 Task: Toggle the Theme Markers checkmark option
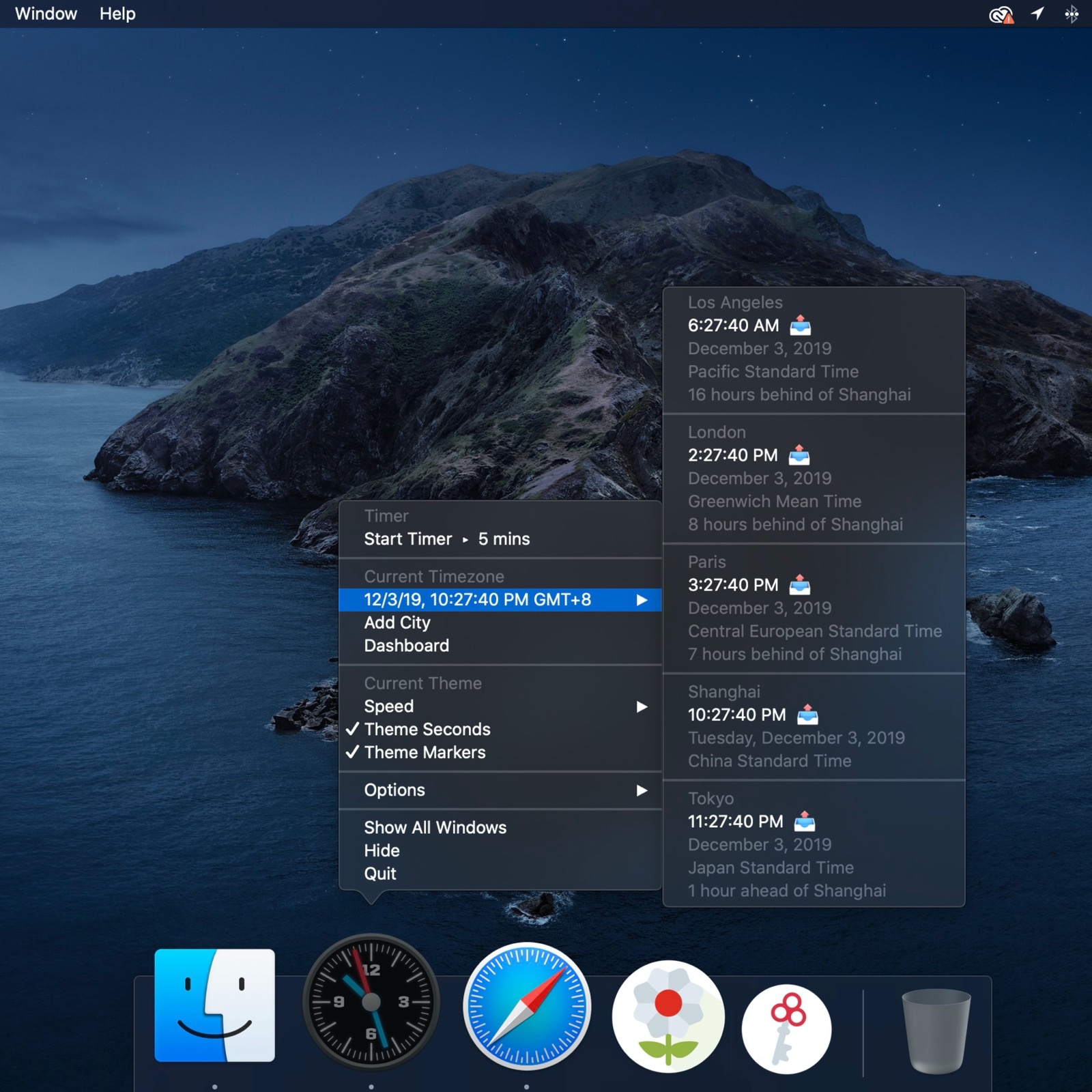click(425, 752)
